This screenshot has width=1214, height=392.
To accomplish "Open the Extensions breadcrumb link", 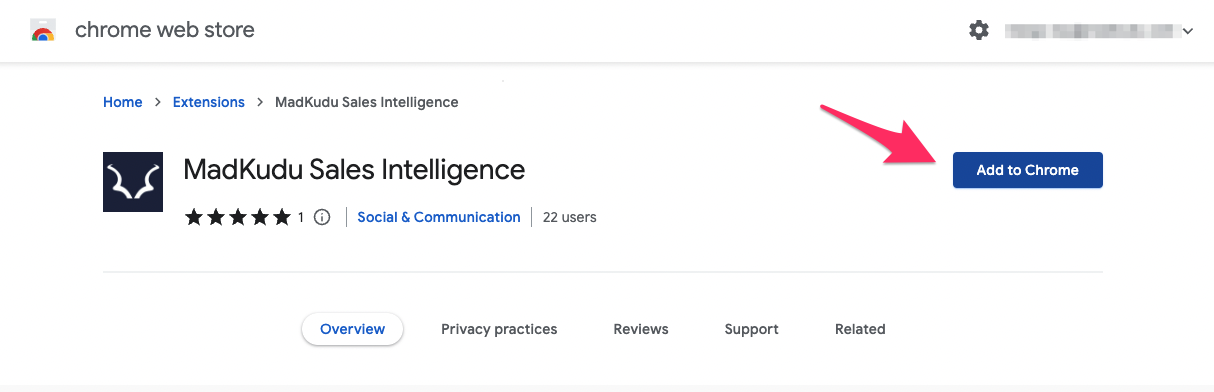I will pyautogui.click(x=209, y=102).
